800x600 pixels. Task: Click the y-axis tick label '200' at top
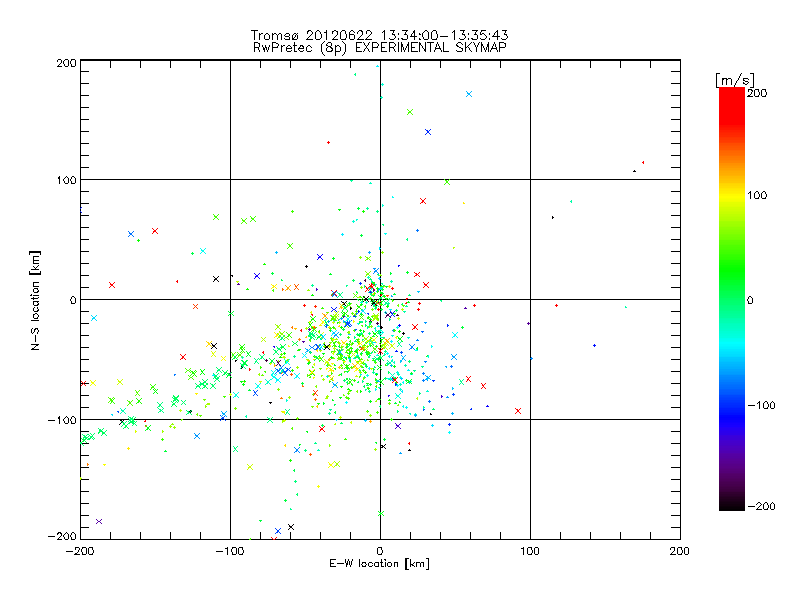pyautogui.click(x=66, y=63)
